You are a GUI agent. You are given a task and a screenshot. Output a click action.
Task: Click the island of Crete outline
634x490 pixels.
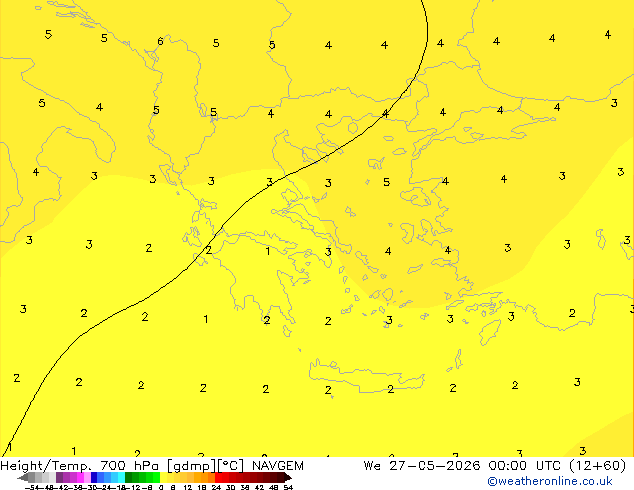click(366, 376)
